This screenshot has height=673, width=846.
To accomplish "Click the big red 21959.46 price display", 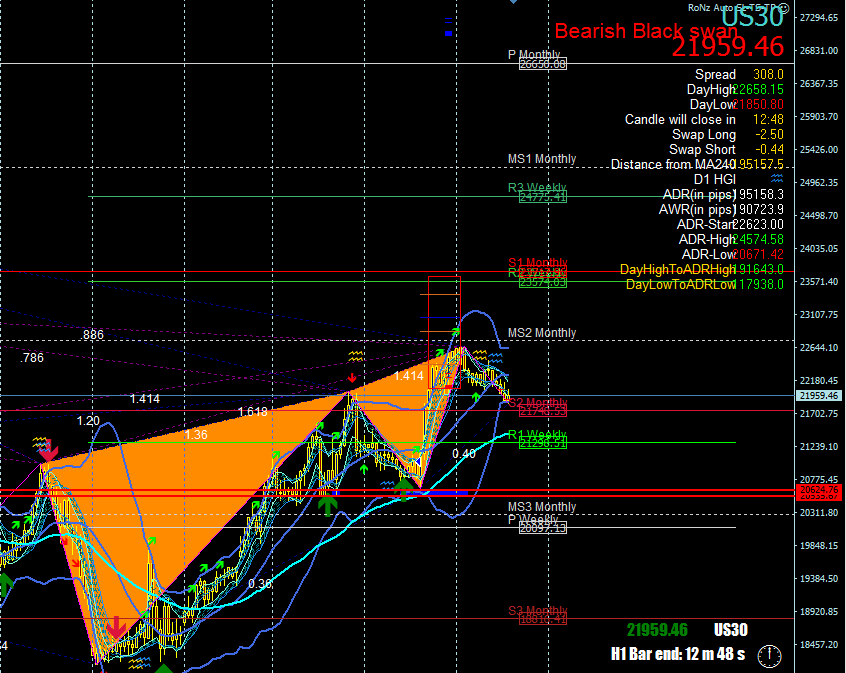I will pyautogui.click(x=728, y=46).
